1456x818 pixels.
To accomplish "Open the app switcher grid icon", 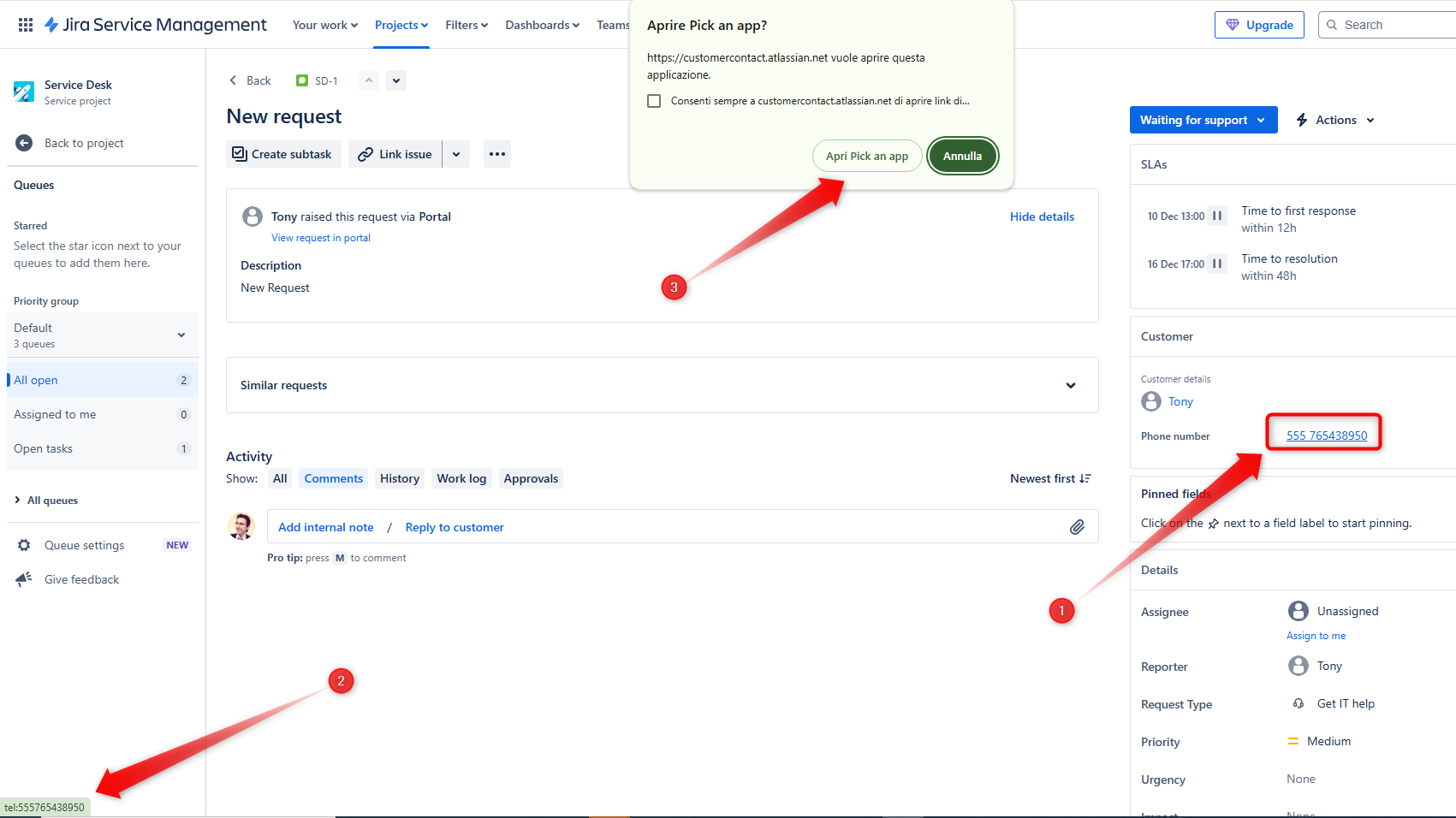I will tap(26, 25).
